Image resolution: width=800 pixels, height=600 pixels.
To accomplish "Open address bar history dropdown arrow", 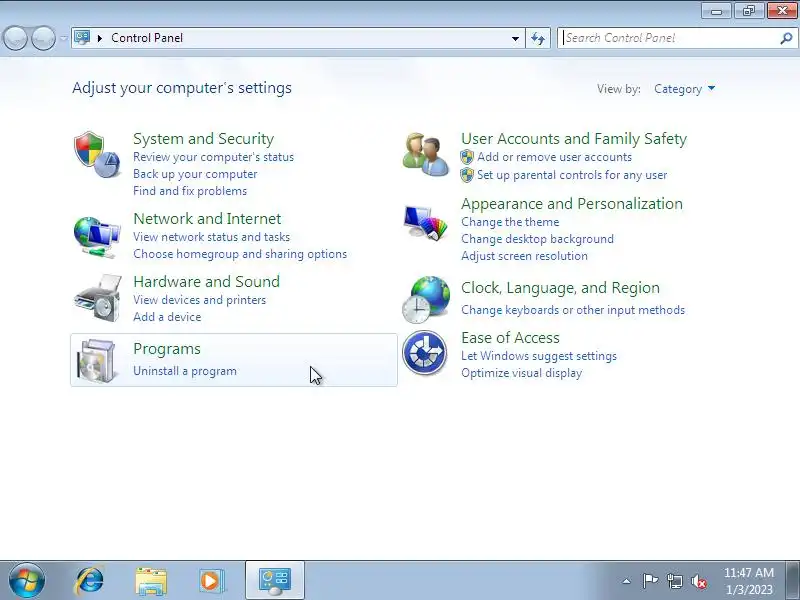I will (515, 38).
